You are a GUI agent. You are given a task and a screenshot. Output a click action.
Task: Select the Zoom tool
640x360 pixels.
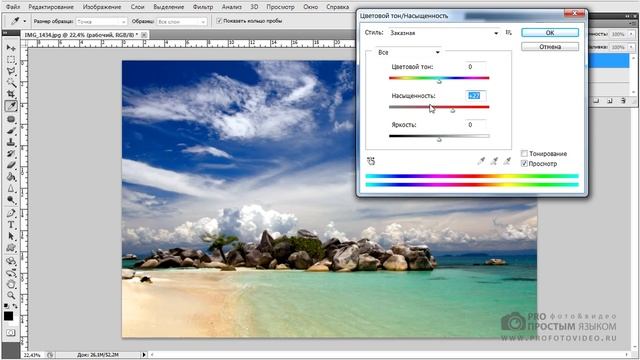11,295
